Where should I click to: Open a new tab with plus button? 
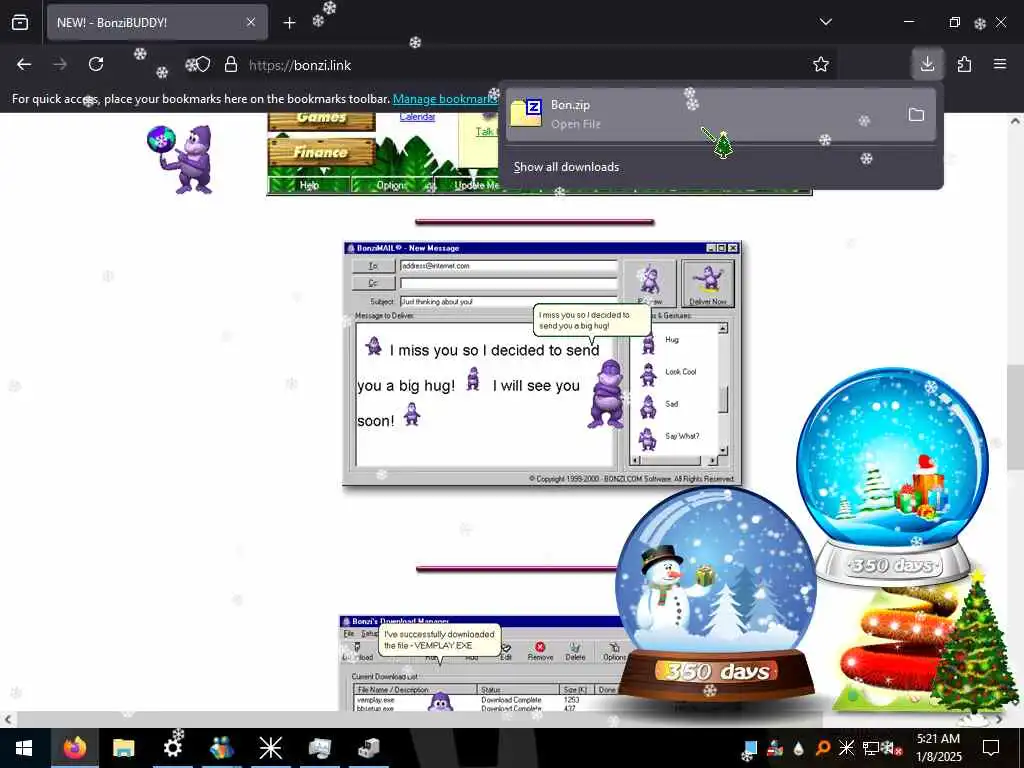click(289, 23)
